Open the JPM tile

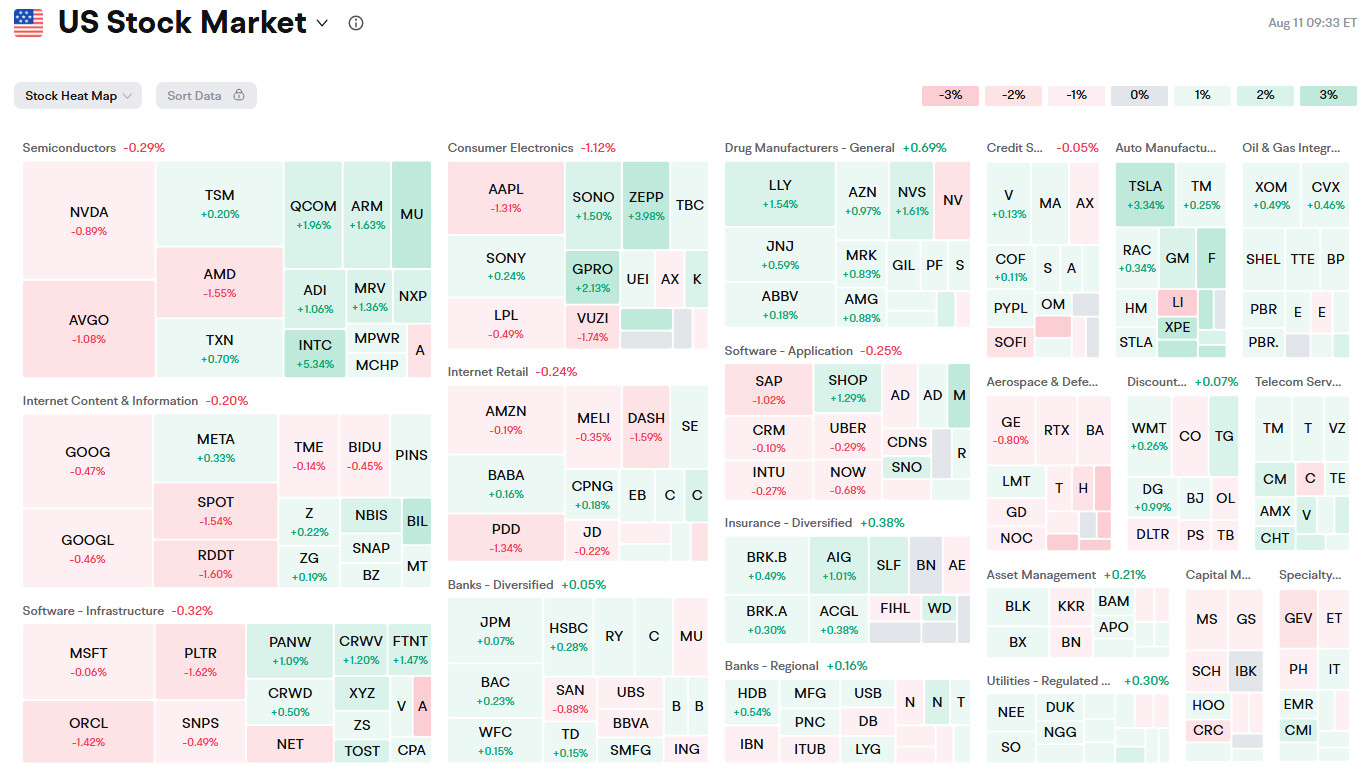(496, 631)
